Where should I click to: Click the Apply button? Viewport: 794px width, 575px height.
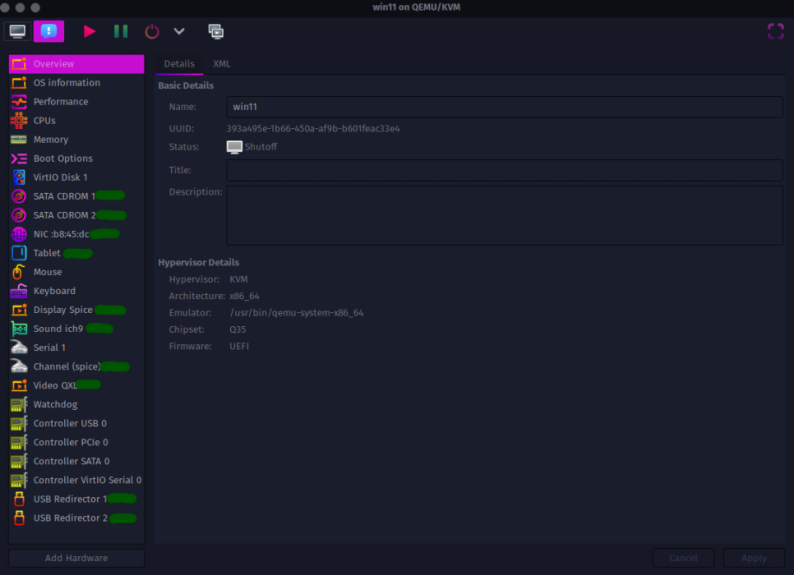[753, 558]
